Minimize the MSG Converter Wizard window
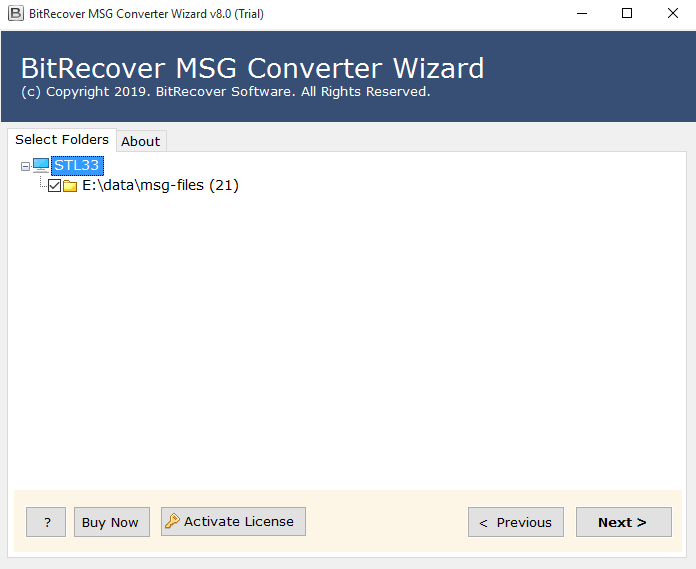 click(582, 13)
